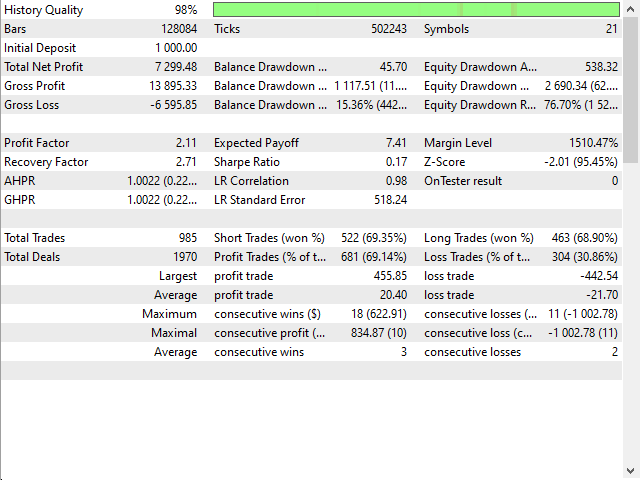
Task: Select Gross Loss value -6 595.85
Action: [173, 105]
